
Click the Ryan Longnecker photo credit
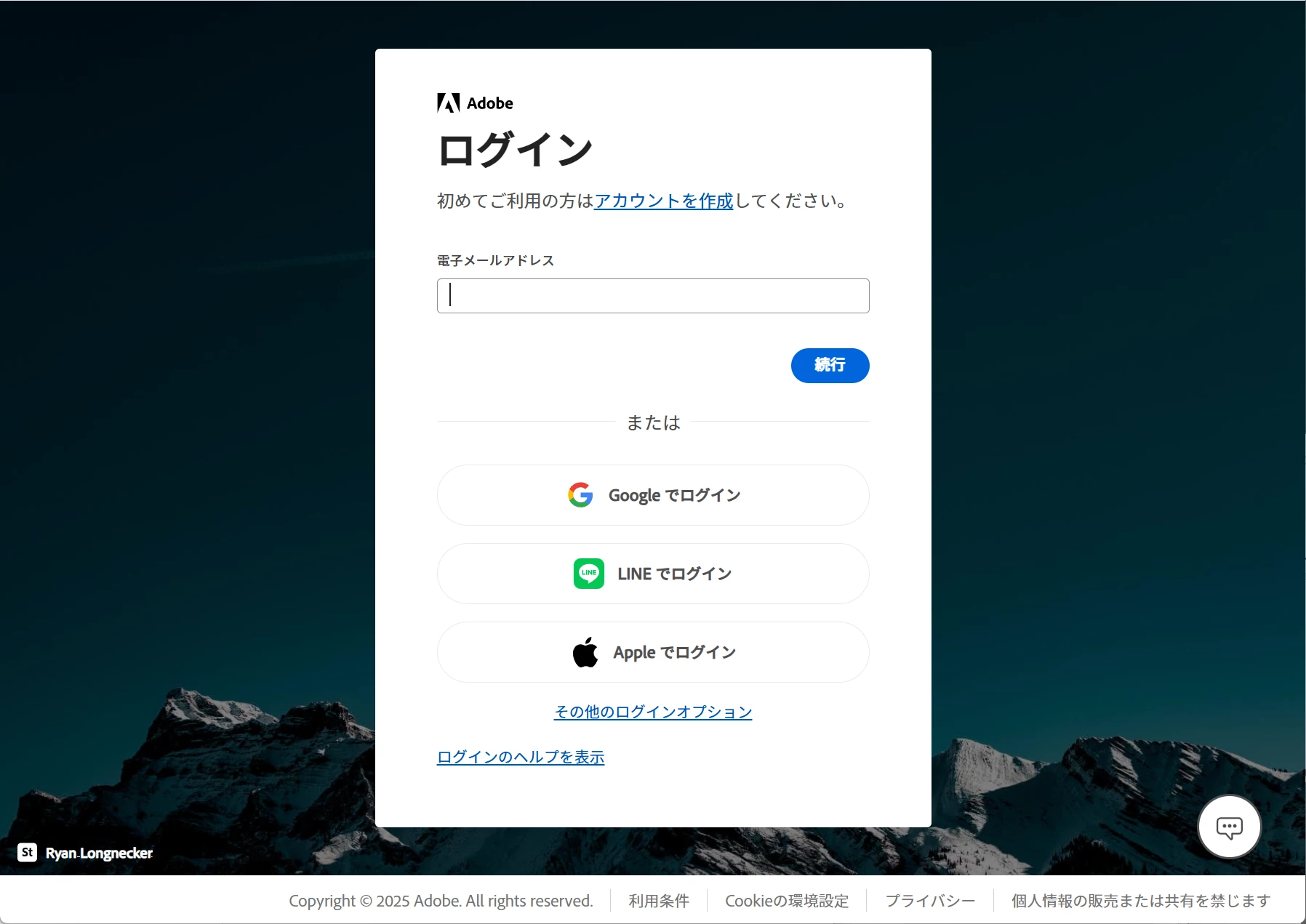click(x=99, y=853)
